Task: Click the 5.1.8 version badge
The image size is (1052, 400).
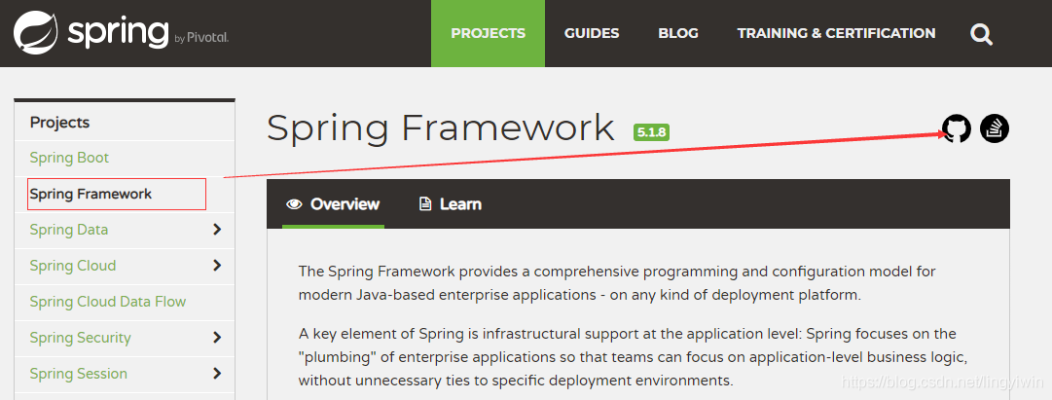Action: pyautogui.click(x=651, y=131)
